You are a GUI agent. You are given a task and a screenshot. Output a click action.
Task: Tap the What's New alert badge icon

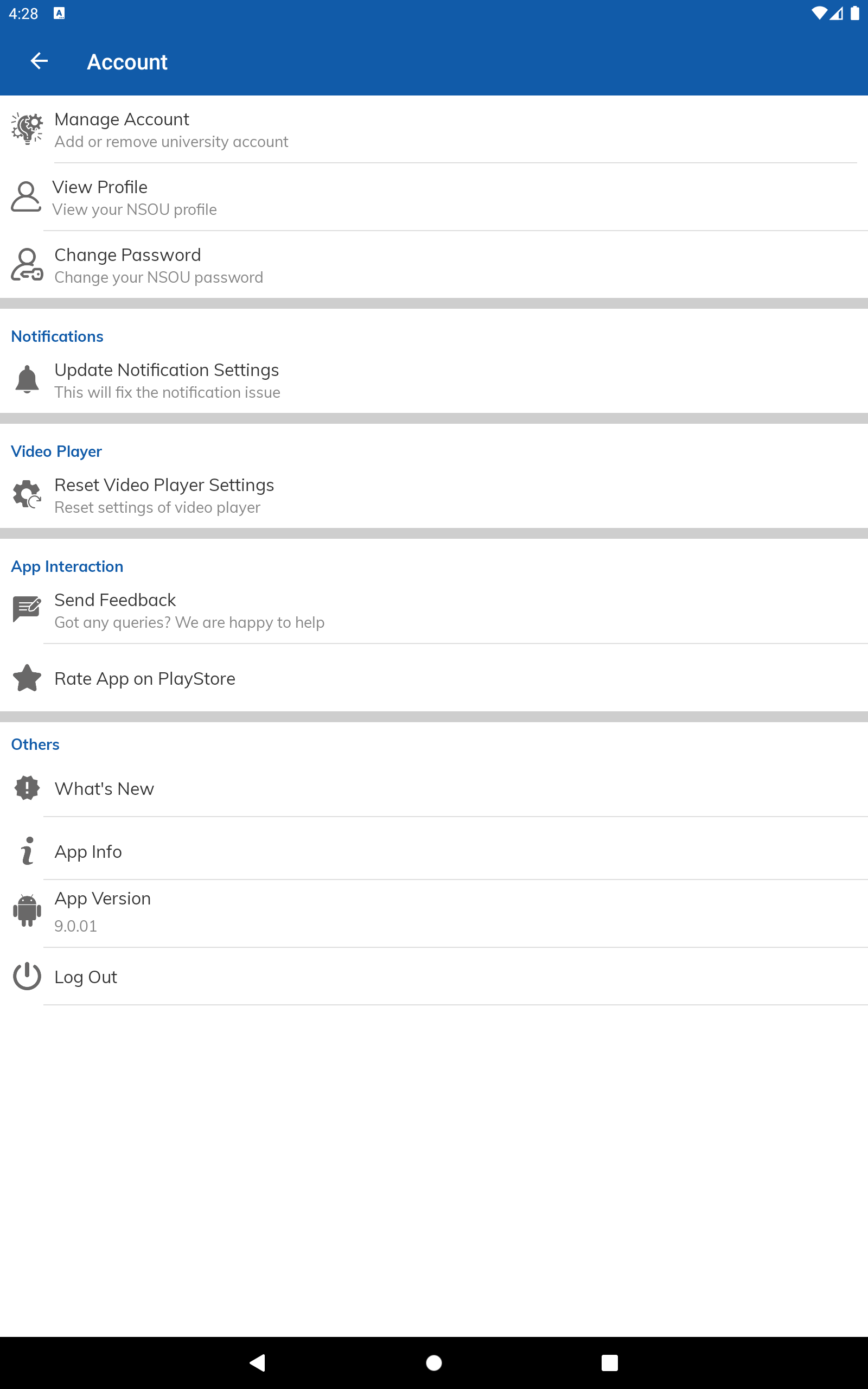coord(27,788)
